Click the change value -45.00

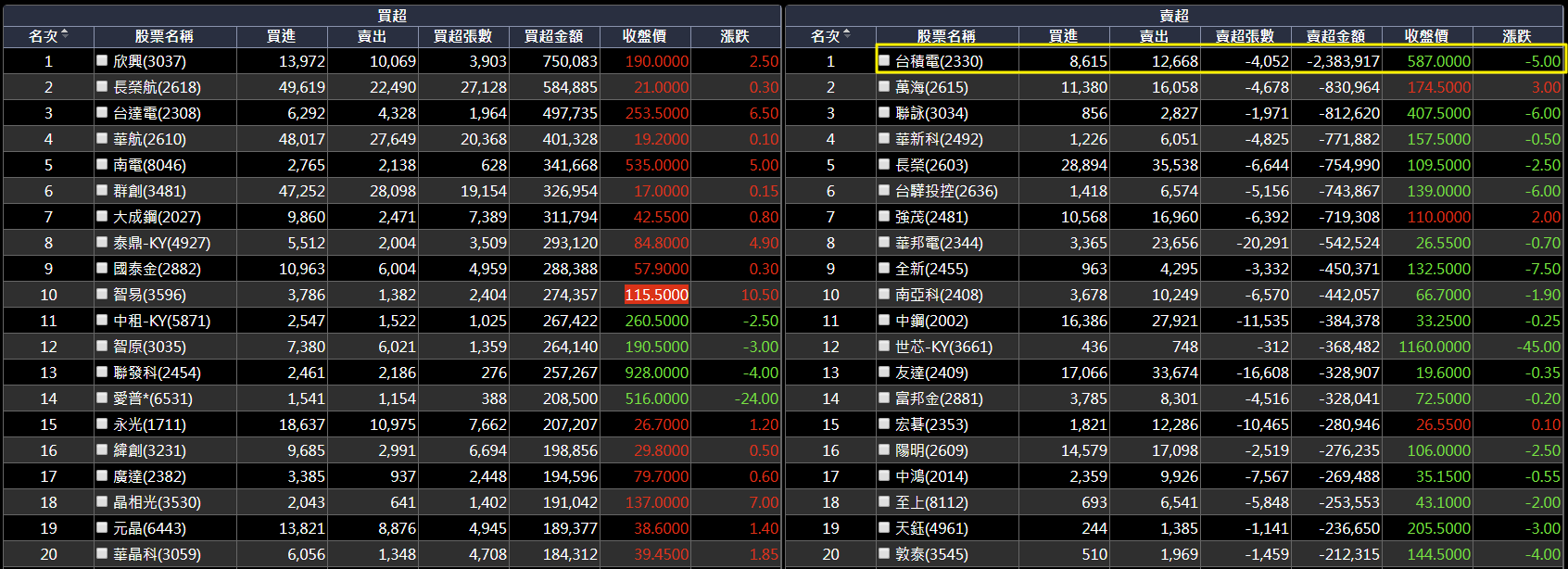coord(1538,347)
